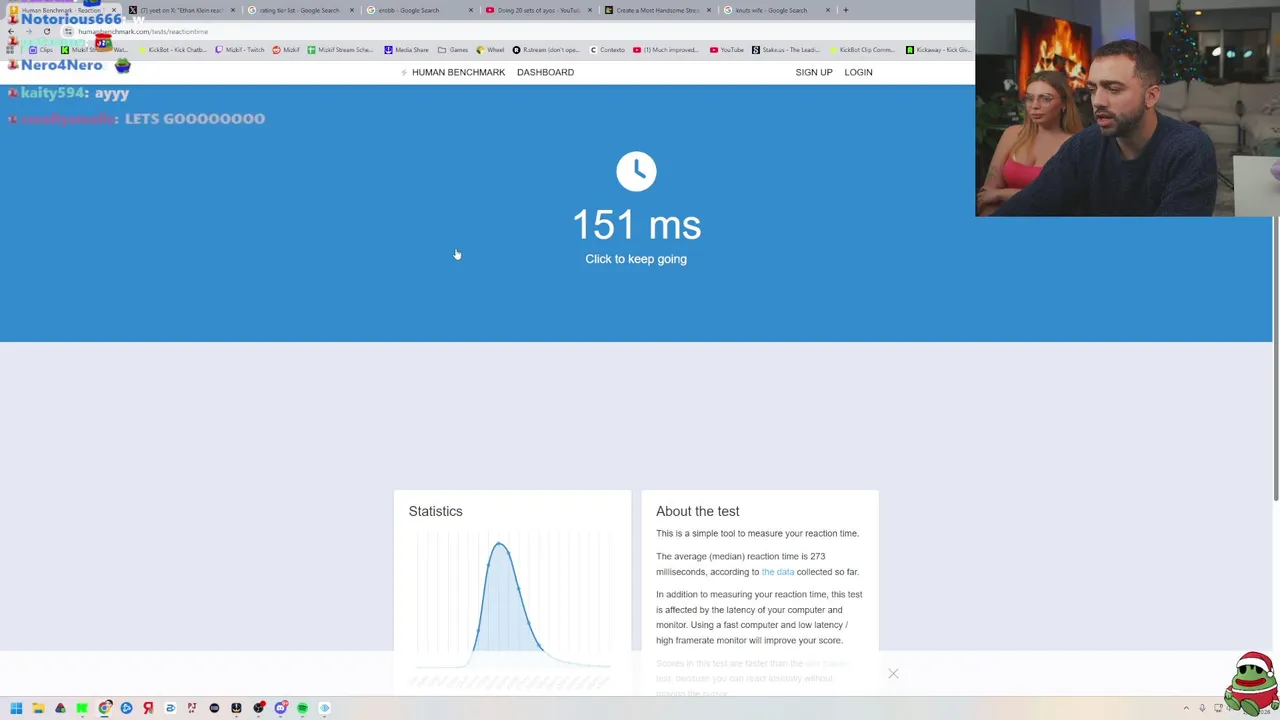
Task: Open the 'KickBot - Kick Chatb...' bookmark
Action: [171, 50]
